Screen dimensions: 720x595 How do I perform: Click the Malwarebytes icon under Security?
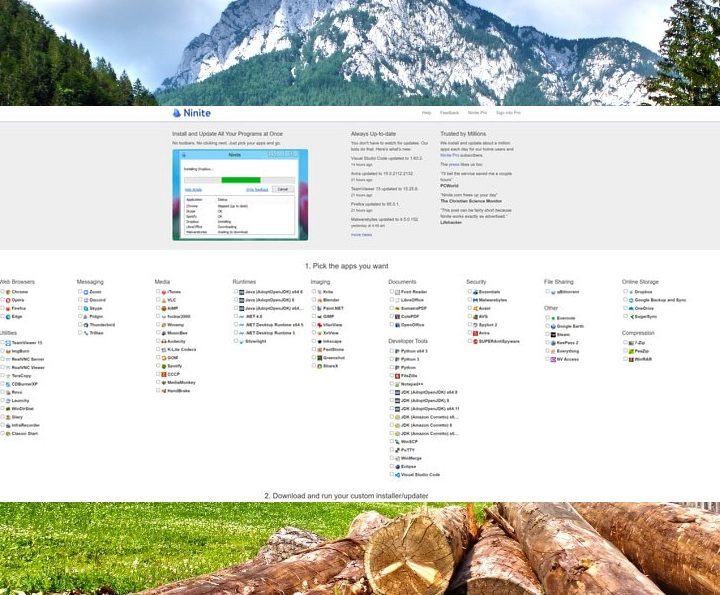click(x=475, y=300)
